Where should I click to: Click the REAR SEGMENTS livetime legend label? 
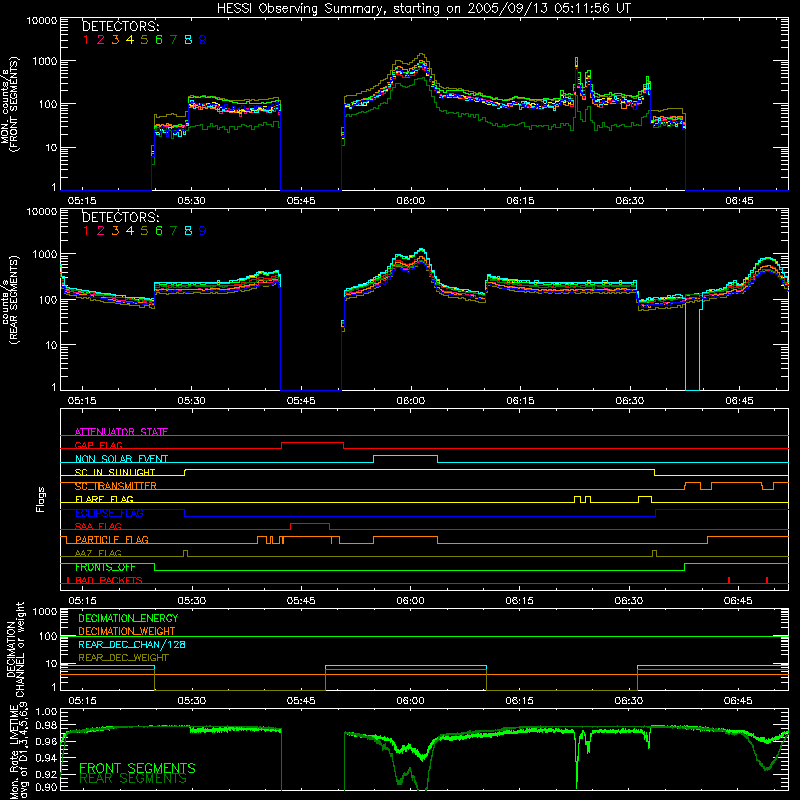click(x=133, y=779)
